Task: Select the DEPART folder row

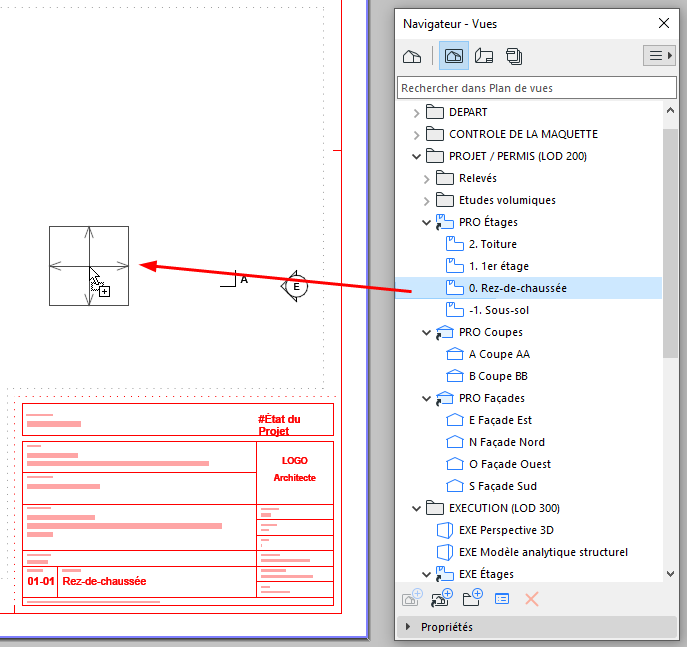Action: pos(528,112)
